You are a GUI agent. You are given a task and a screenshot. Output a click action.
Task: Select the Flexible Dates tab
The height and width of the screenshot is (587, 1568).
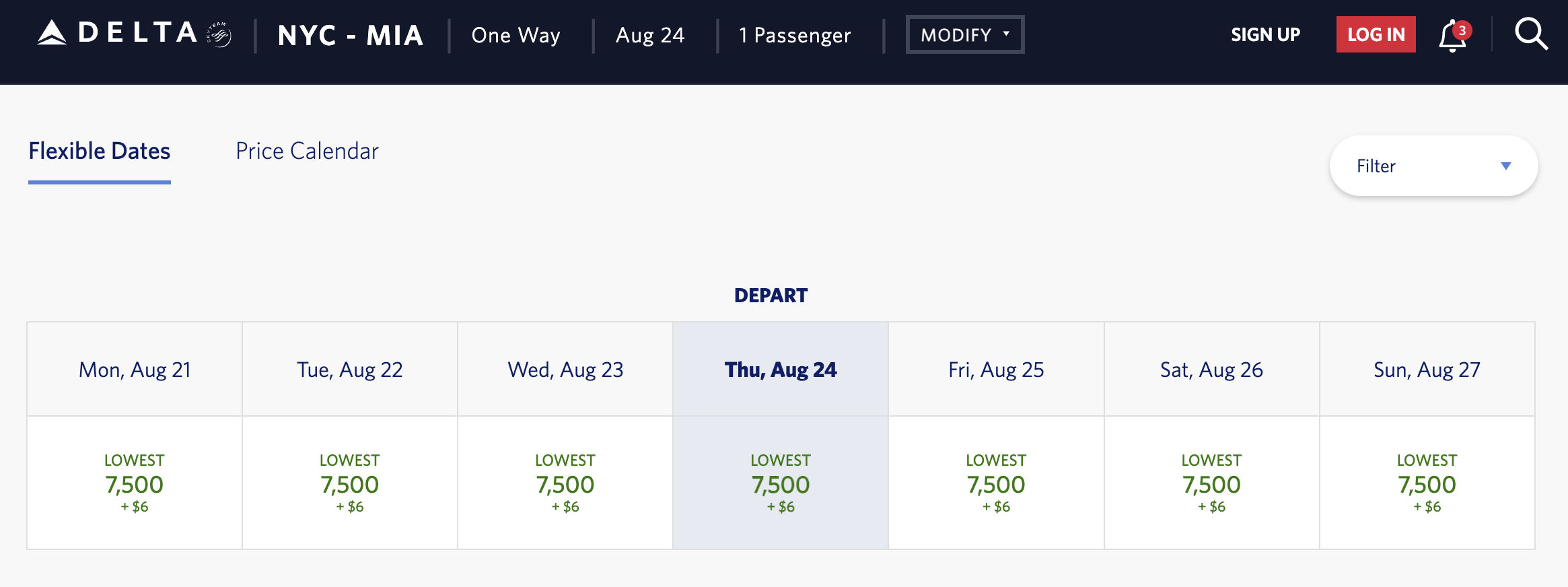pyautogui.click(x=100, y=151)
